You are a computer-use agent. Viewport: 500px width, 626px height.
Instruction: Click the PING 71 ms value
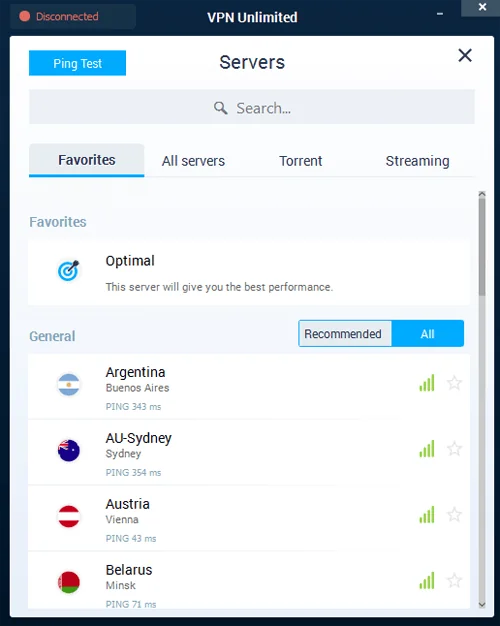tap(131, 604)
